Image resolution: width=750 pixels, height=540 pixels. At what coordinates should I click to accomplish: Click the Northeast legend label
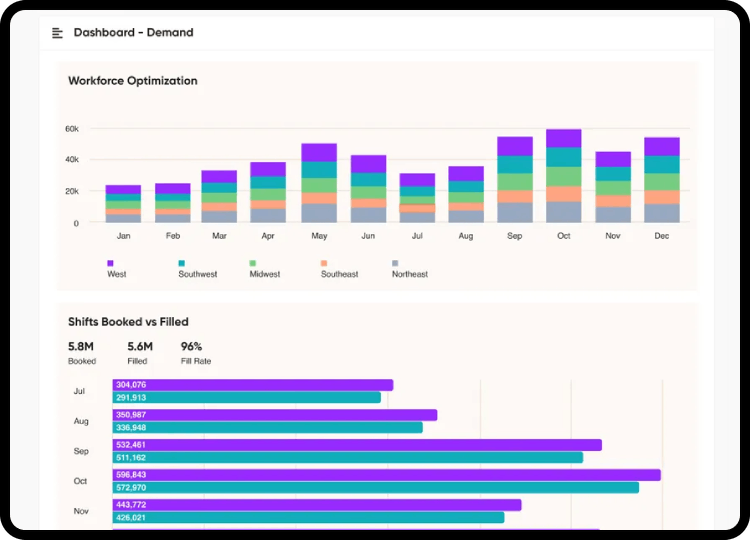pos(410,274)
